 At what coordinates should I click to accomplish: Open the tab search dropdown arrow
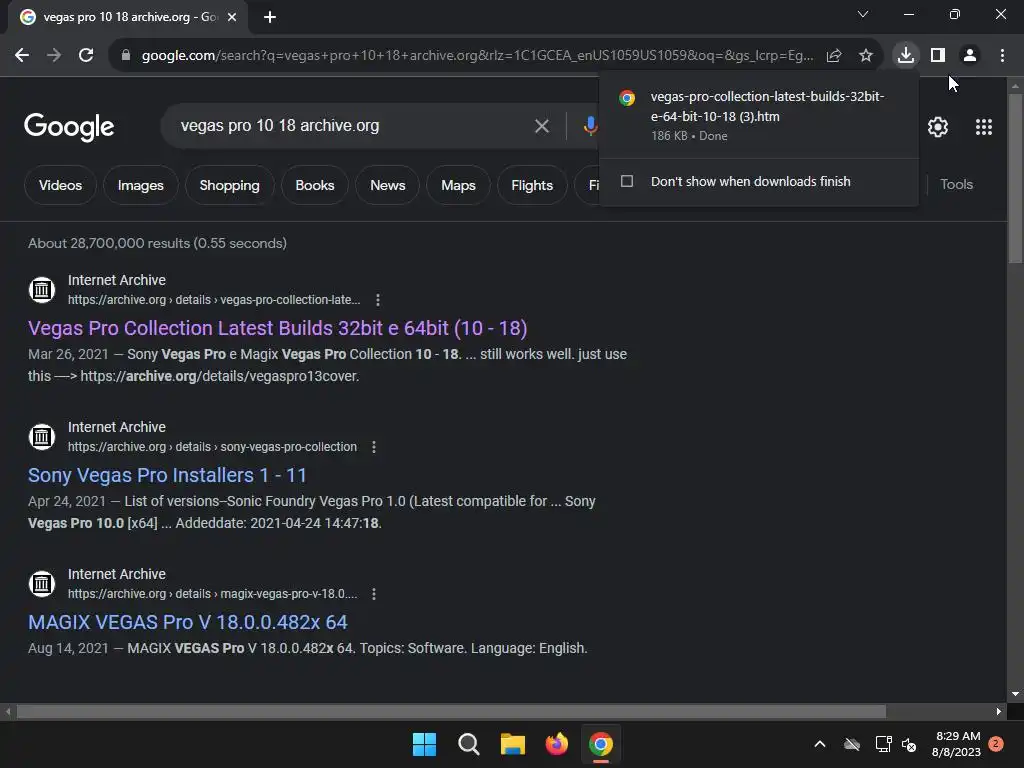pos(863,14)
